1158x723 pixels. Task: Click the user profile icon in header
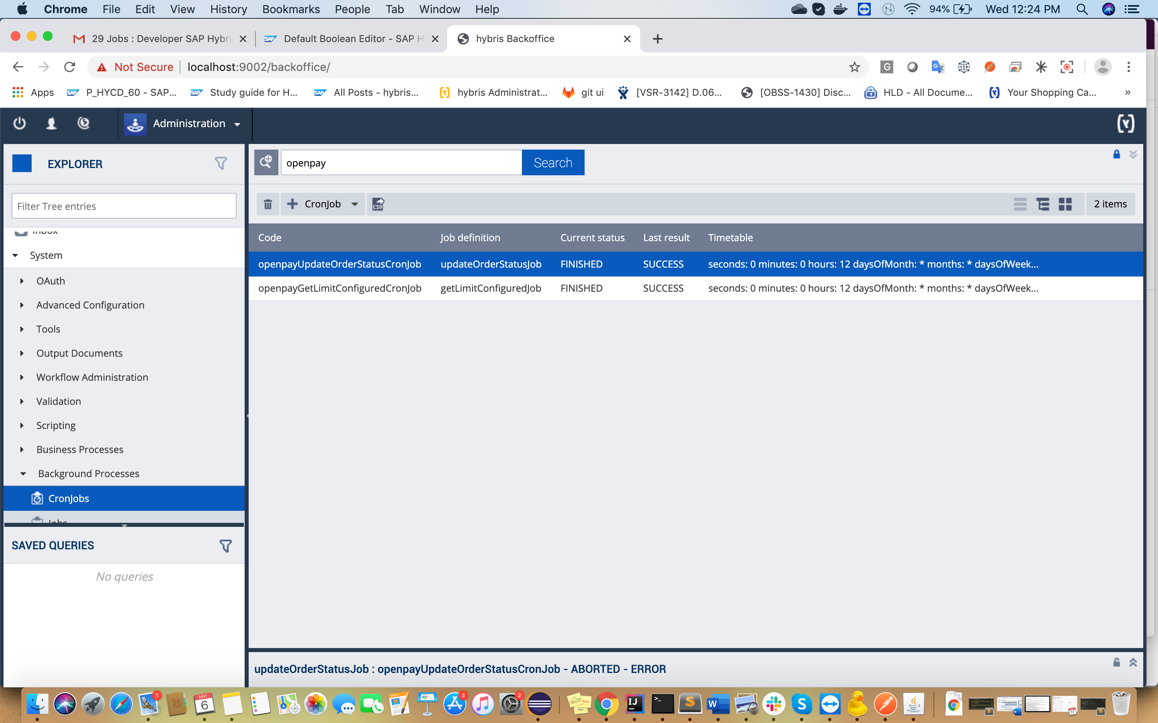click(x=51, y=124)
